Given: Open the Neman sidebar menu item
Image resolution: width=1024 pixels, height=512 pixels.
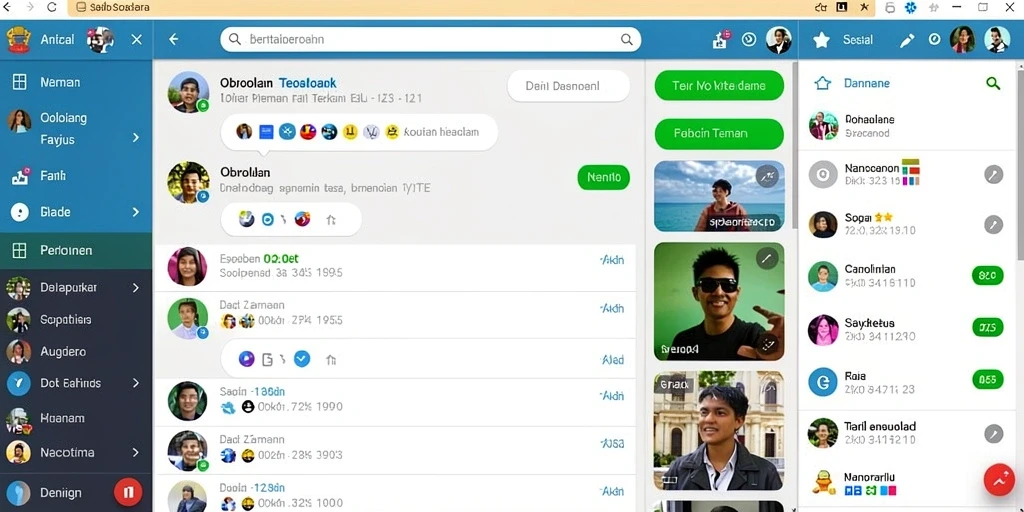Looking at the screenshot, I should point(76,82).
